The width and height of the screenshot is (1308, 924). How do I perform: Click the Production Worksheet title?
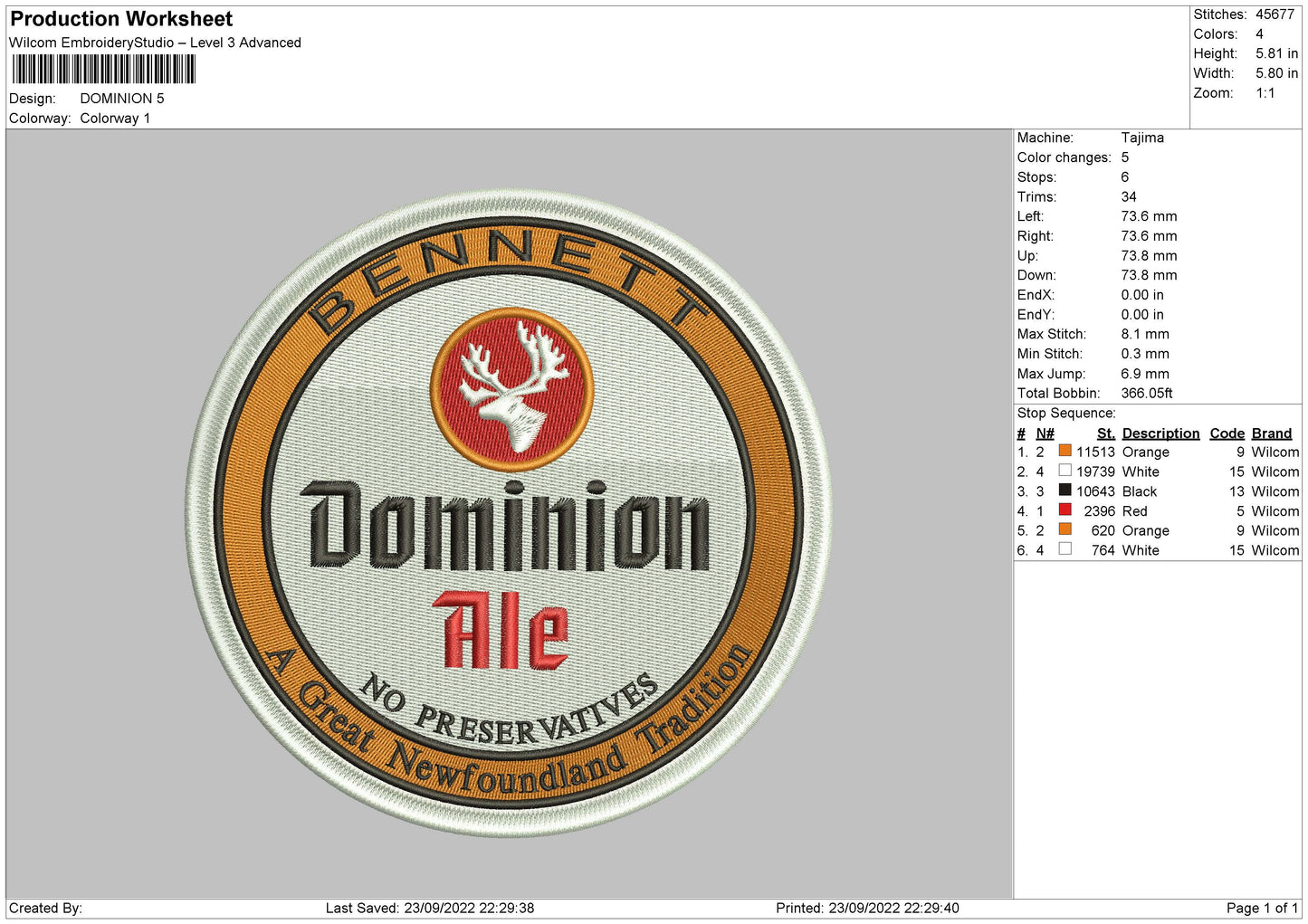121,19
